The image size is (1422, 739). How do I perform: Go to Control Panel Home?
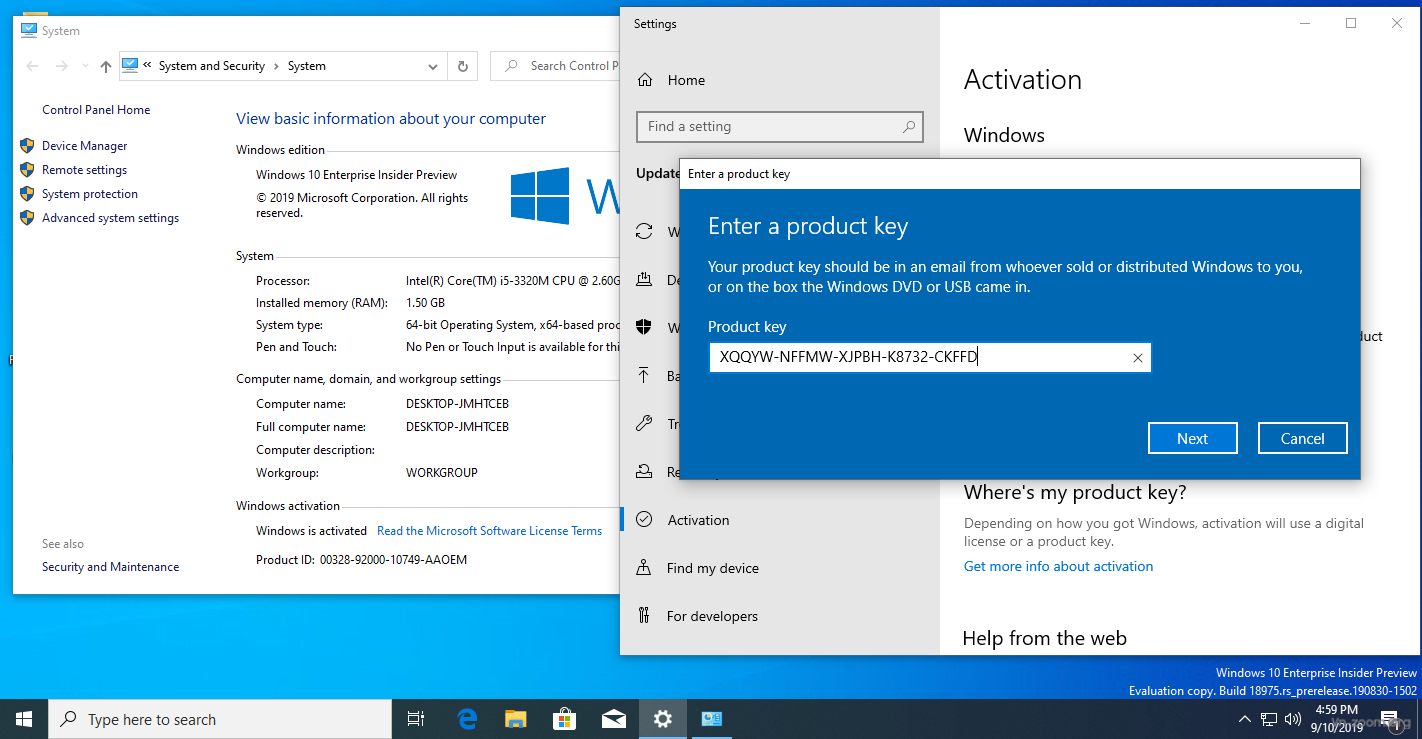click(x=96, y=110)
